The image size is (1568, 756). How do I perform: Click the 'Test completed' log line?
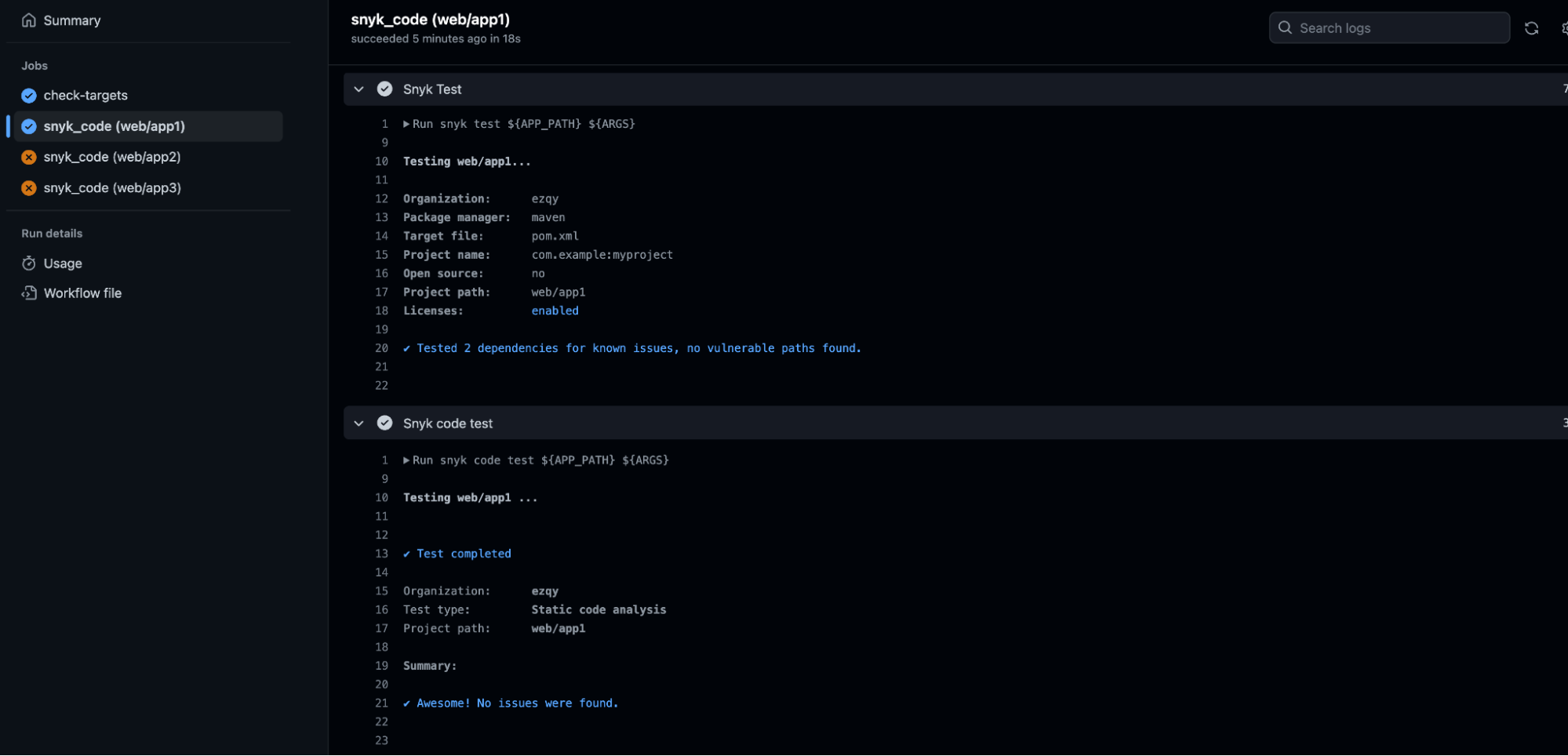coord(457,554)
